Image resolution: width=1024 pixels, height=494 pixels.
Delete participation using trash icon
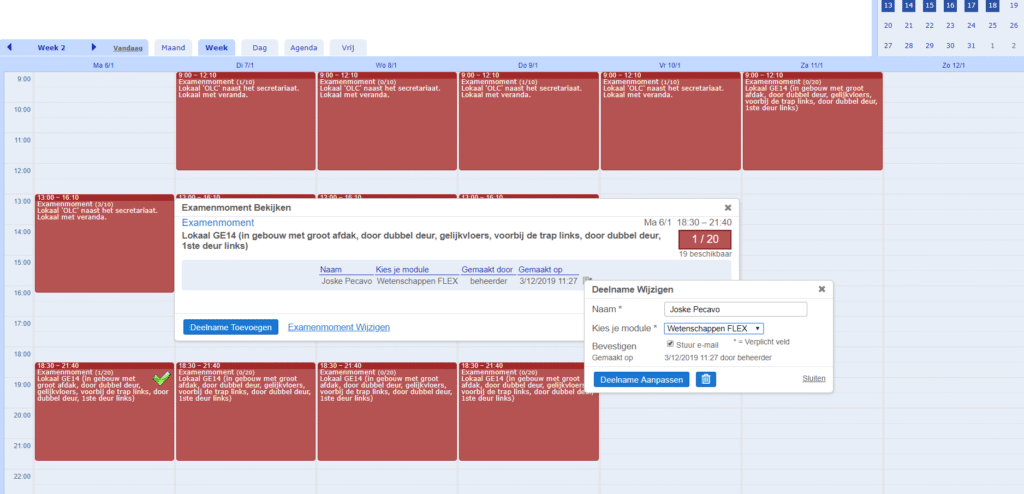706,379
